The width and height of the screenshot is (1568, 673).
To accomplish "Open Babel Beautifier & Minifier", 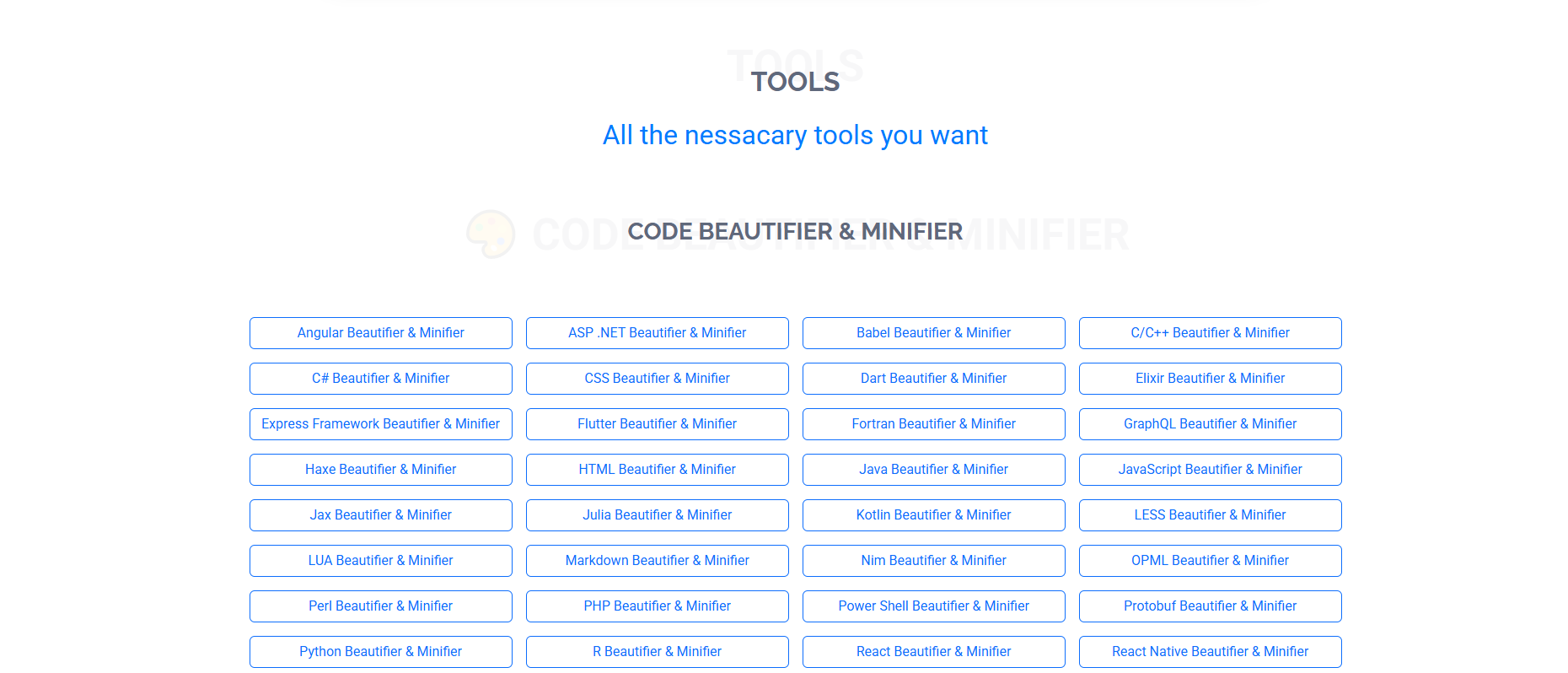I will tap(934, 333).
